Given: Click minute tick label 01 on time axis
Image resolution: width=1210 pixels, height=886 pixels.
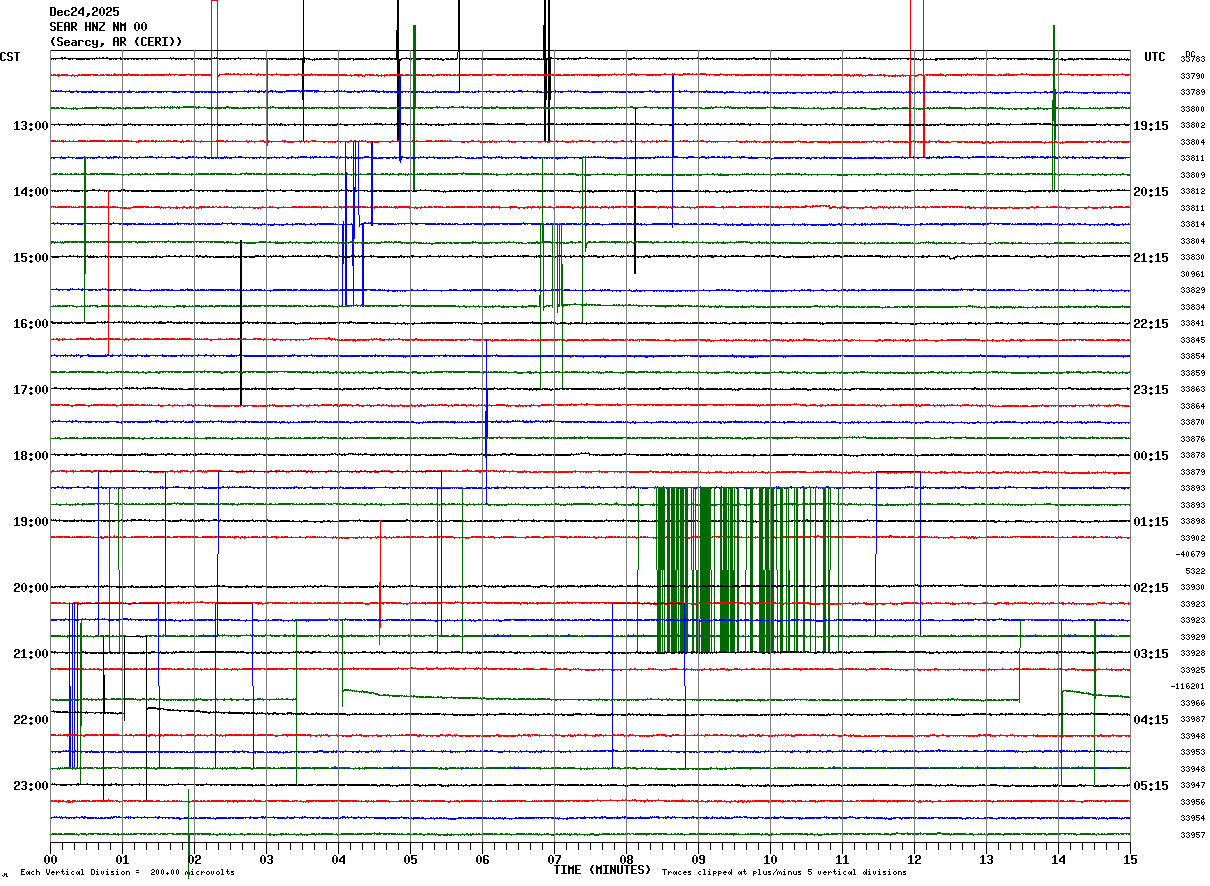Looking at the screenshot, I should [x=122, y=859].
